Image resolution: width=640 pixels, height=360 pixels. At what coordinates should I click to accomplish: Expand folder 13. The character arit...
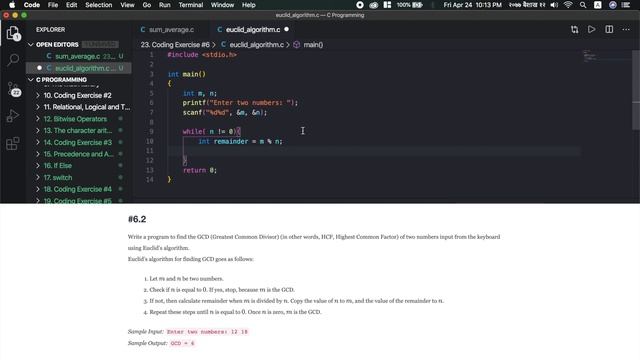[x=38, y=131]
